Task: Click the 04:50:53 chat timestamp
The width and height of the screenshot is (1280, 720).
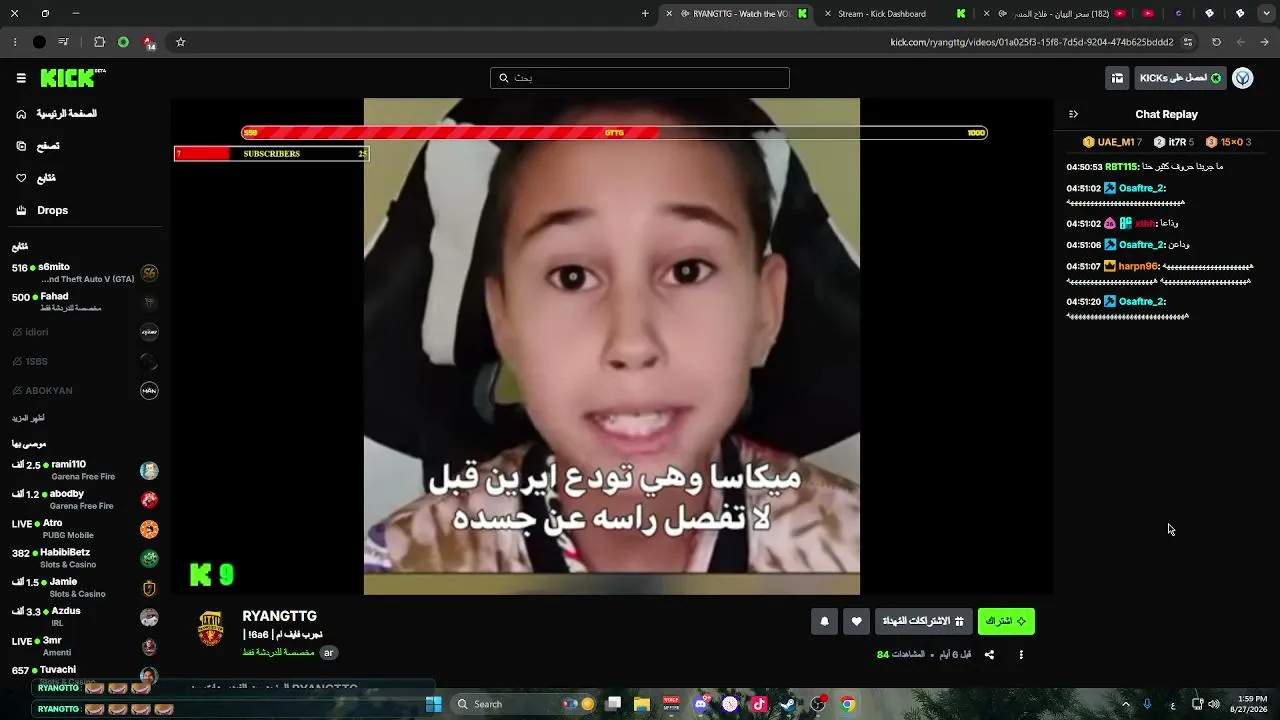Action: pyautogui.click(x=1084, y=167)
